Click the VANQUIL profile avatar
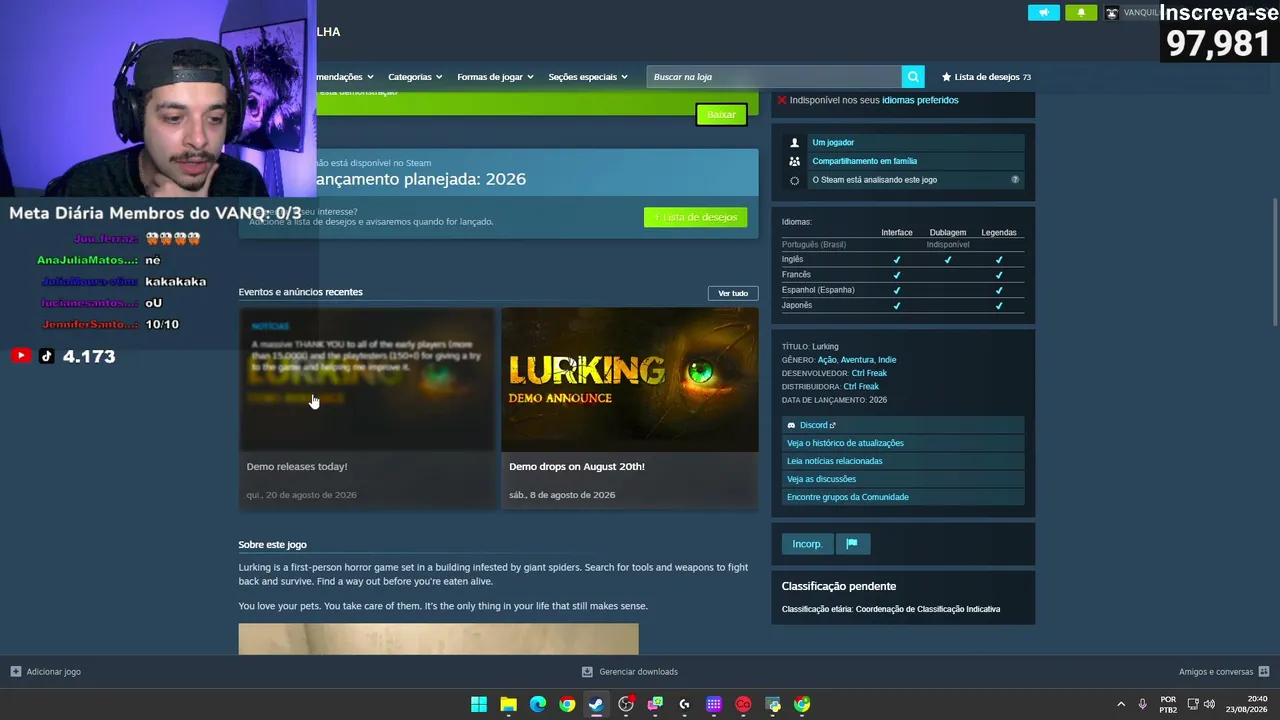1280x720 pixels. pos(1111,13)
